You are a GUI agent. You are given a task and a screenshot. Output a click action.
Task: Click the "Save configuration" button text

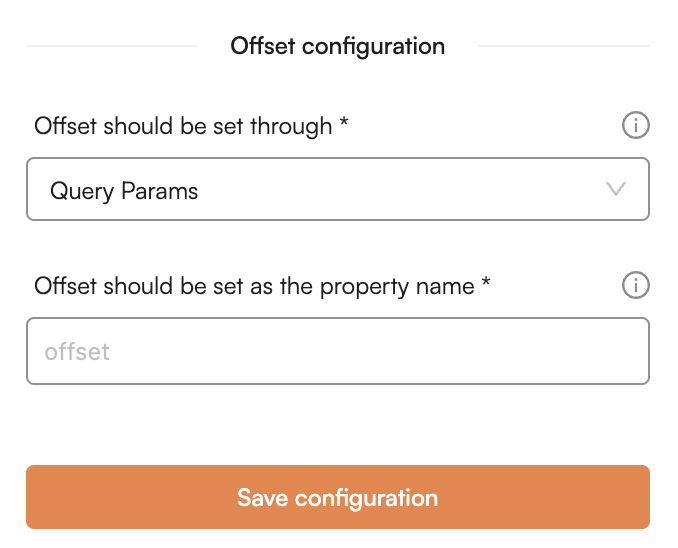[x=337, y=497]
